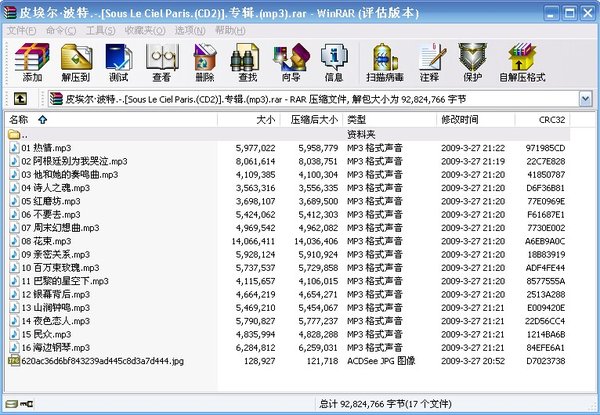Image resolution: width=600 pixels, height=415 pixels.
Task: Click the audio icon of 05 红磨坊.mp3
Action: point(14,201)
